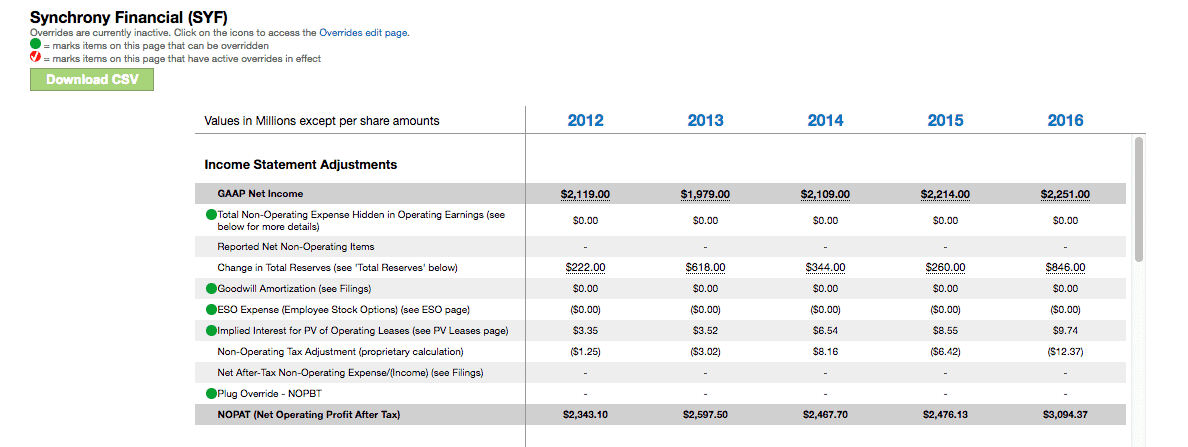Viewport: 1188px width, 447px height.
Task: Click green override icon beside Total Non-Operating Expense
Action: click(x=211, y=215)
